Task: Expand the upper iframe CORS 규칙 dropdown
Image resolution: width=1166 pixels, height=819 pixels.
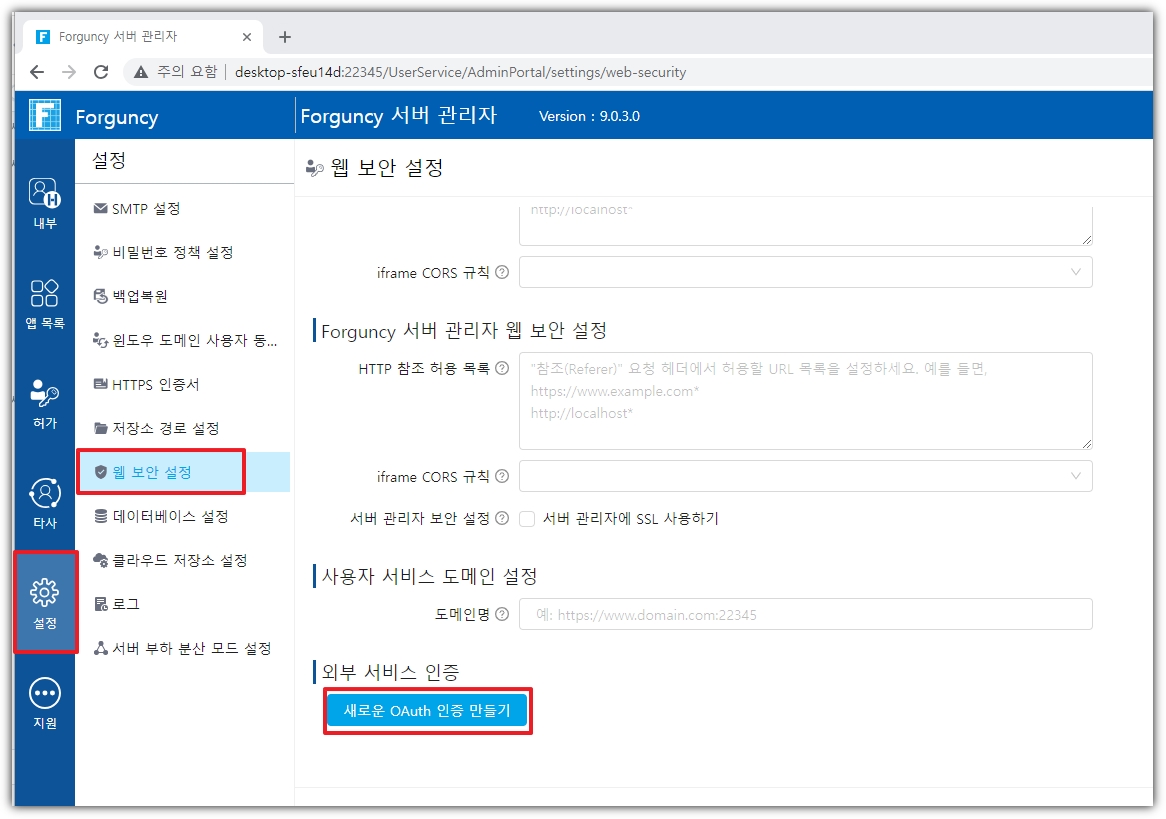Action: [805, 272]
